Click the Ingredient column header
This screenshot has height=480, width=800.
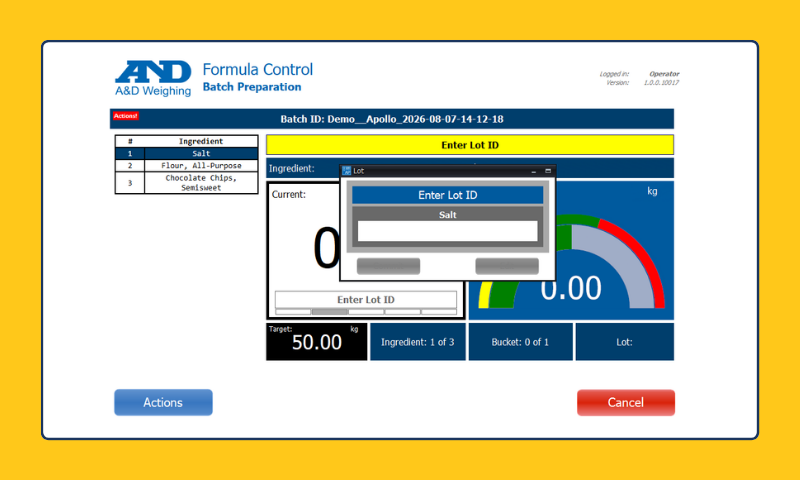pyautogui.click(x=201, y=141)
